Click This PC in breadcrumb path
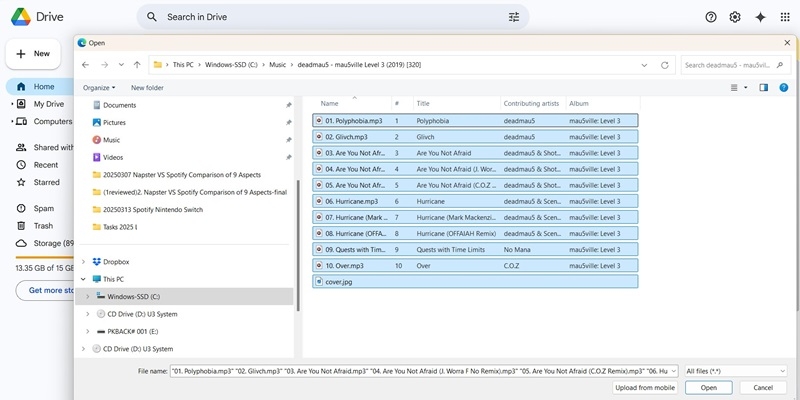 [183, 65]
